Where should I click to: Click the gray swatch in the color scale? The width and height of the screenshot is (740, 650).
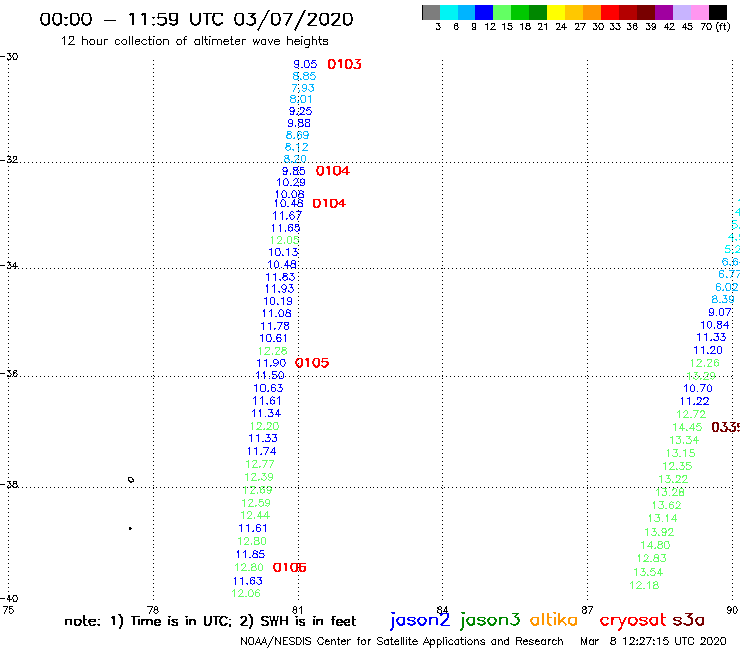point(431,12)
